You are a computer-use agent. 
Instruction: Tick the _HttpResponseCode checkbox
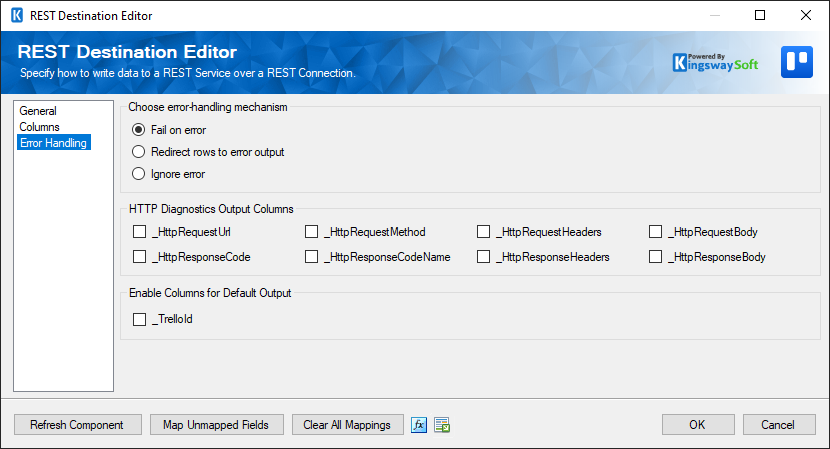140,256
